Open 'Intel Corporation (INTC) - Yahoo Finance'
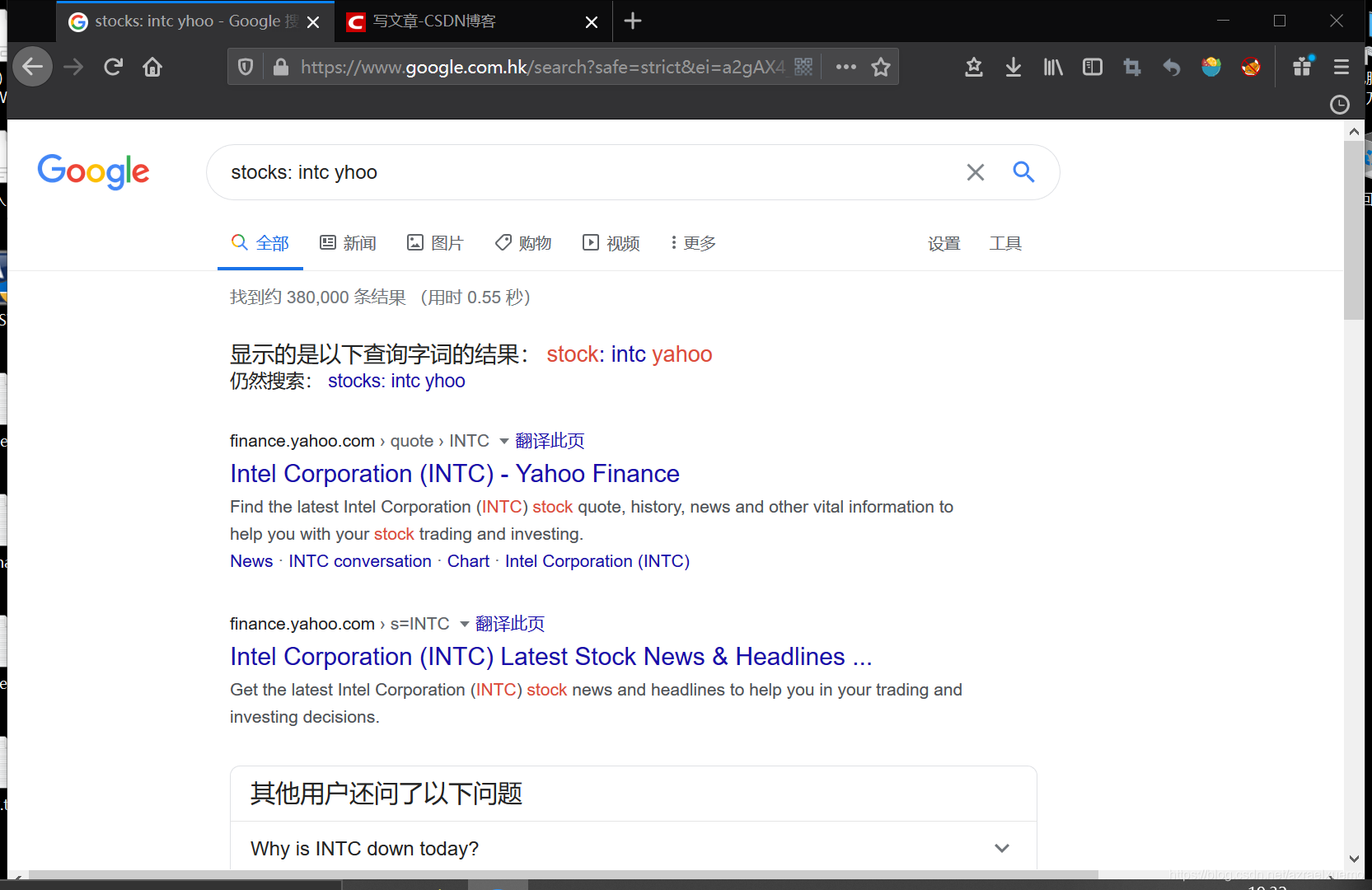The width and height of the screenshot is (1372, 890). click(455, 474)
